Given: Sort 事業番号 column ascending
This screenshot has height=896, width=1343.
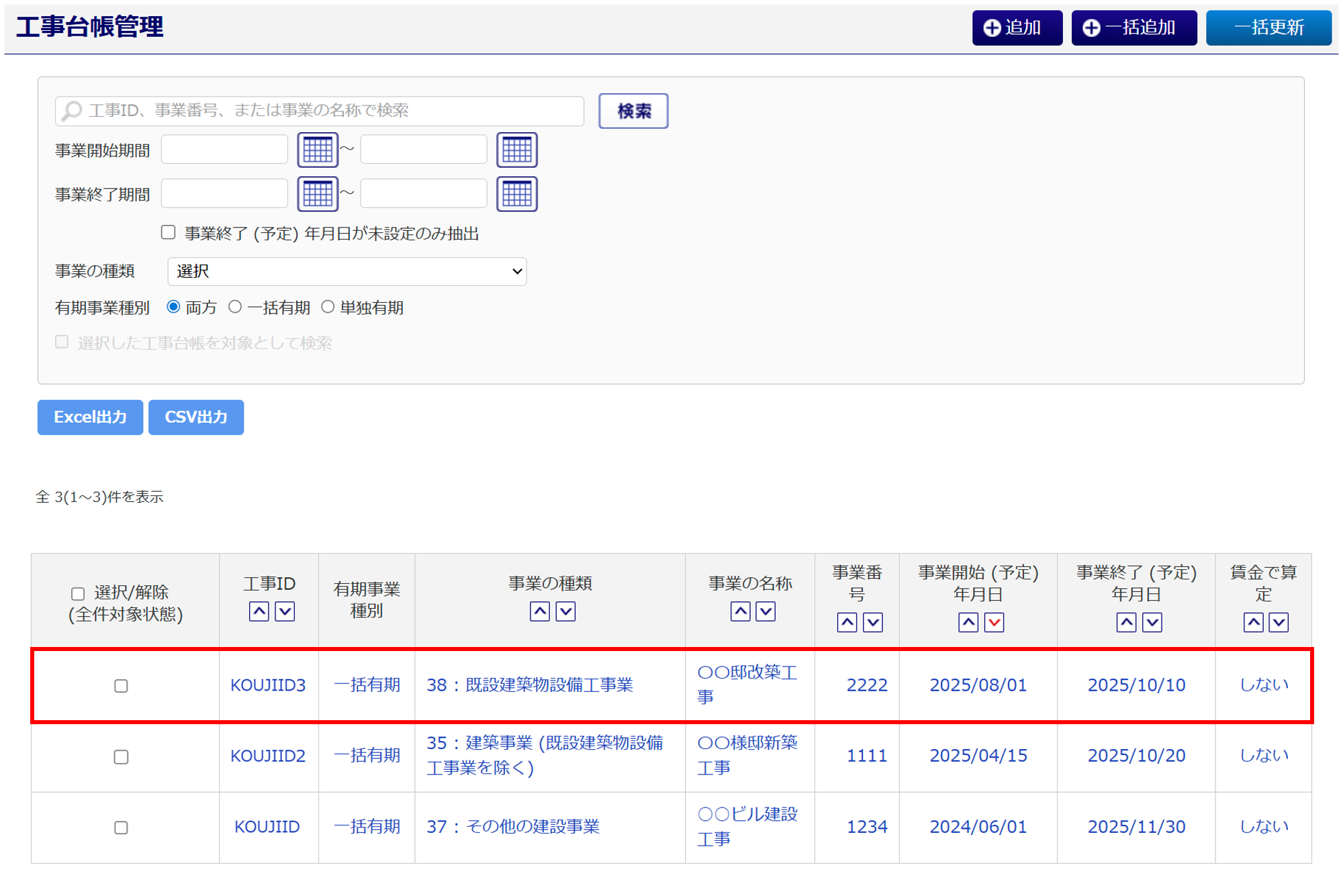Looking at the screenshot, I should coord(847,623).
